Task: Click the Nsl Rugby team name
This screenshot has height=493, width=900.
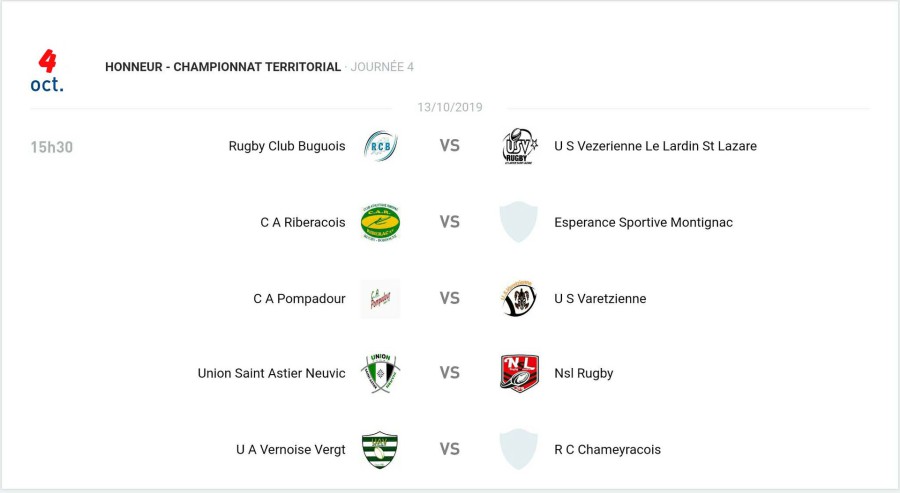Action: pos(583,373)
